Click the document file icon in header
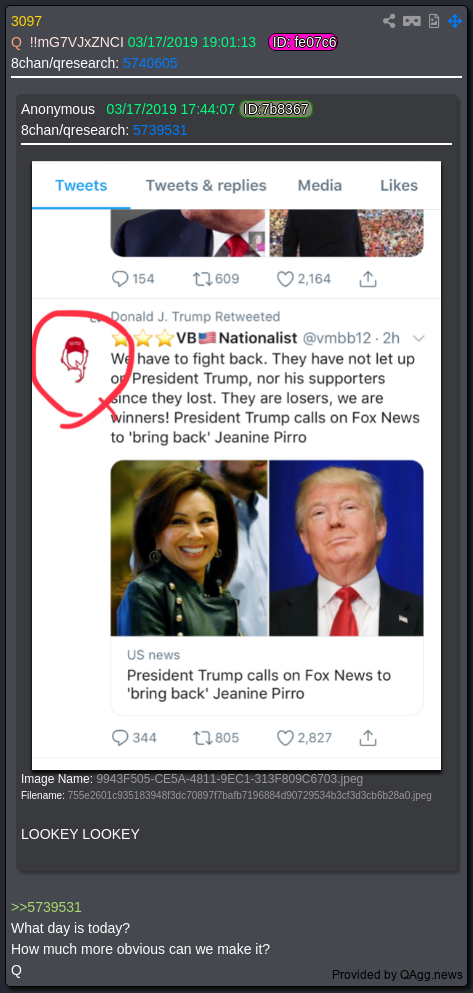473x993 pixels. pyautogui.click(x=434, y=21)
